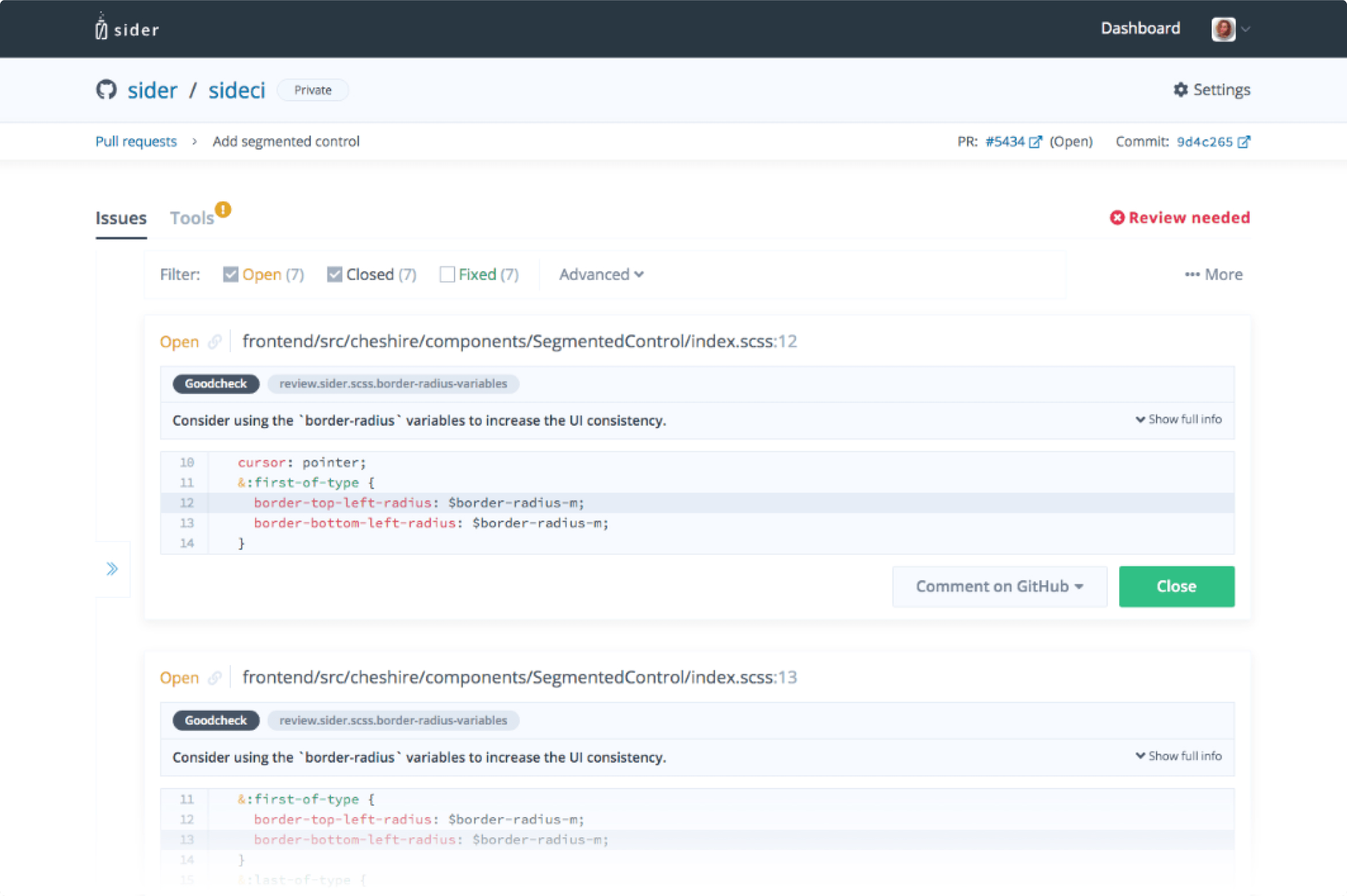Switch to the Tools tab
Viewport: 1347px width, 896px height.
(x=192, y=218)
